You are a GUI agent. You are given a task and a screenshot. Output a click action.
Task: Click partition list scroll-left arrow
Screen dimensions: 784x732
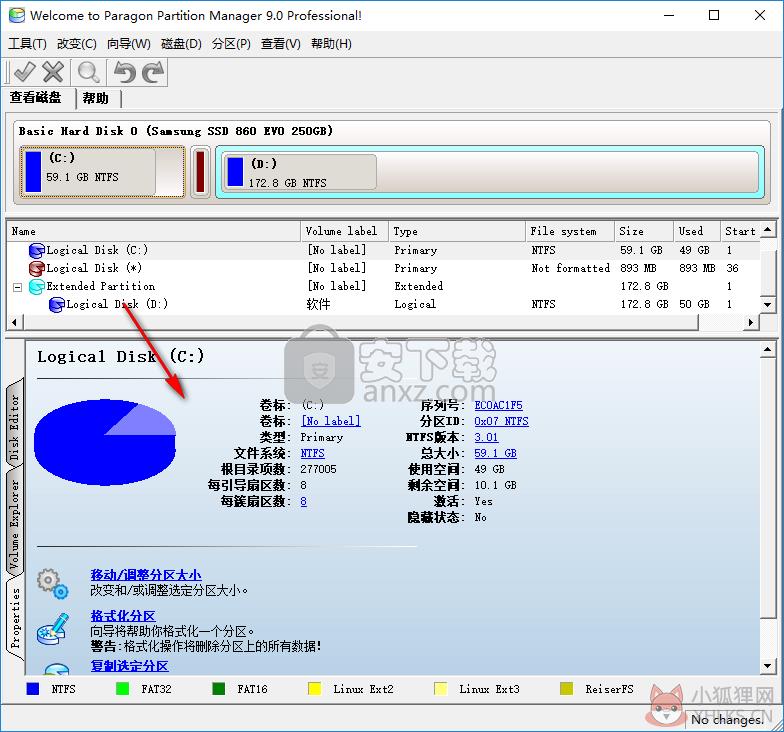[14, 322]
